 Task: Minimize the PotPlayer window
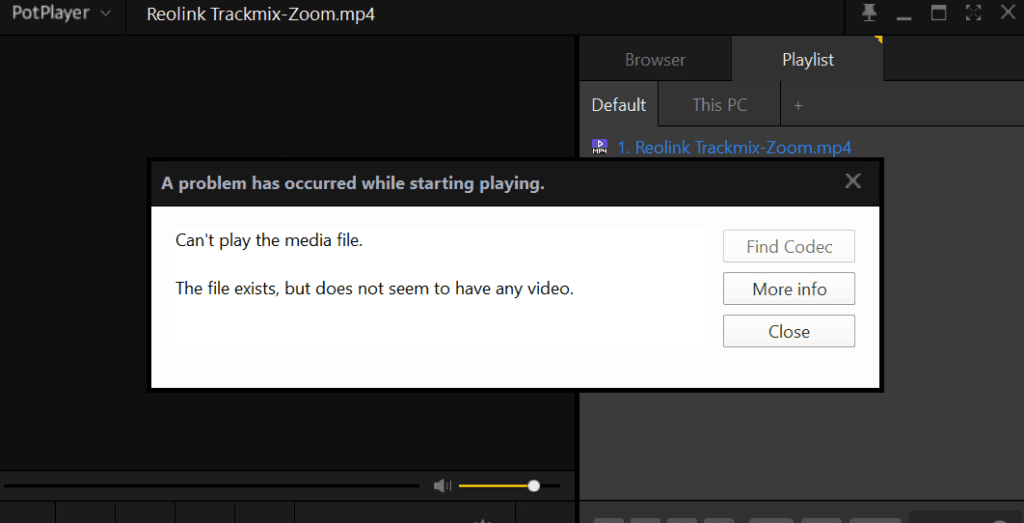[x=904, y=16]
